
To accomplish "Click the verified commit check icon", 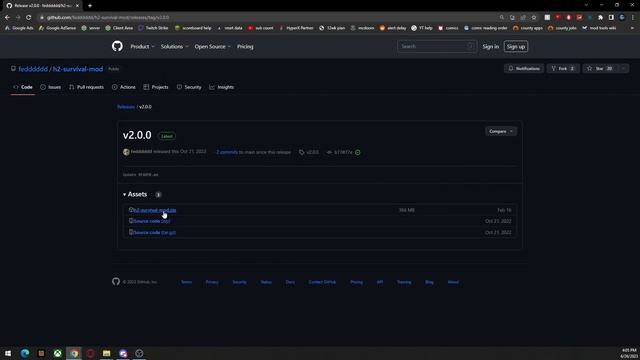I will pyautogui.click(x=358, y=152).
